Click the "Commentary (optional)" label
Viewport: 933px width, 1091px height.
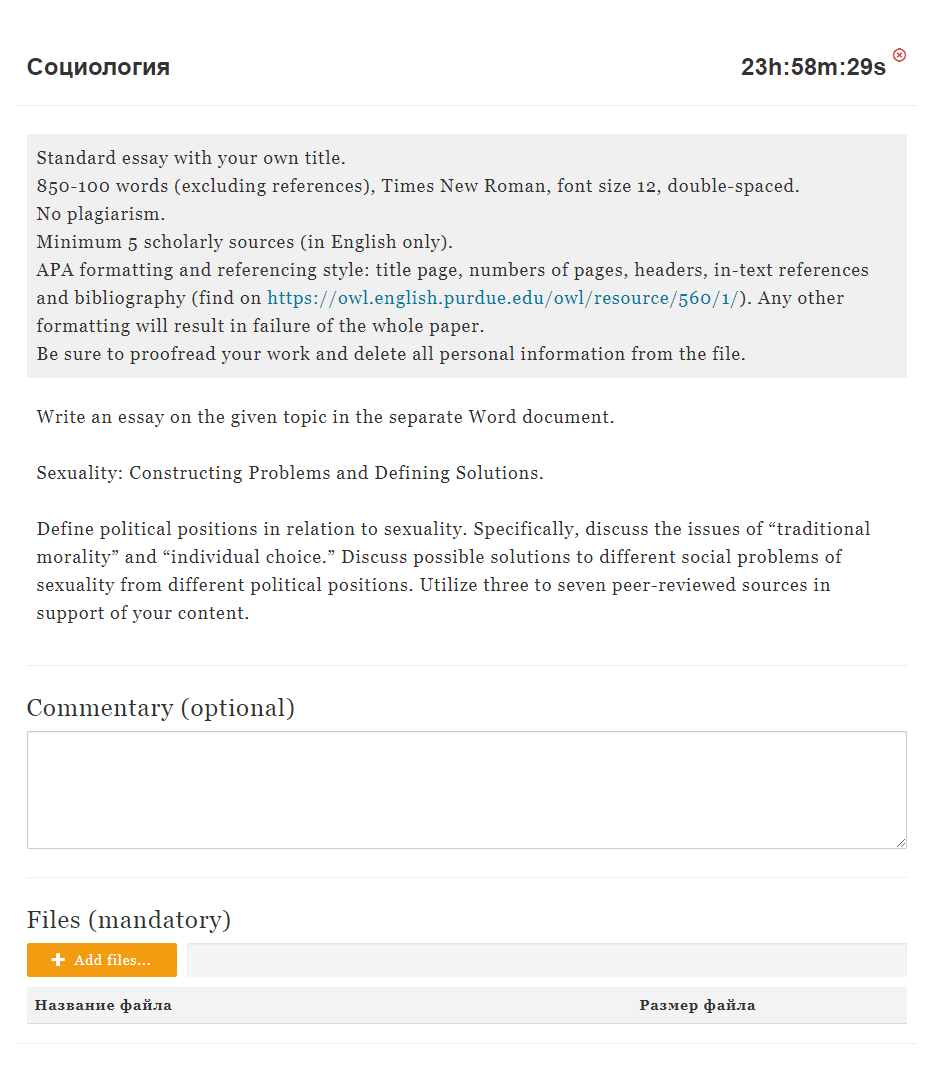tap(160, 708)
